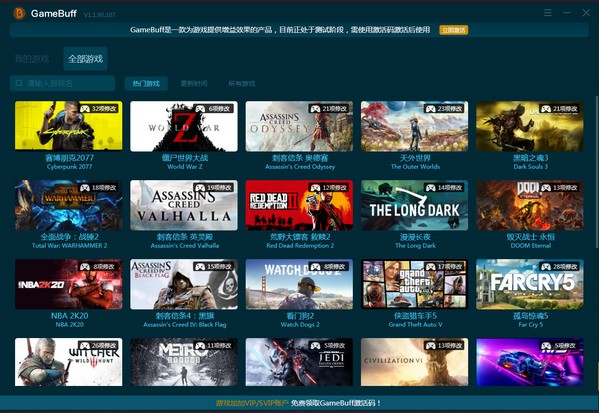Switch to the 全部游戏 tab
The width and height of the screenshot is (599, 413).
coord(86,59)
